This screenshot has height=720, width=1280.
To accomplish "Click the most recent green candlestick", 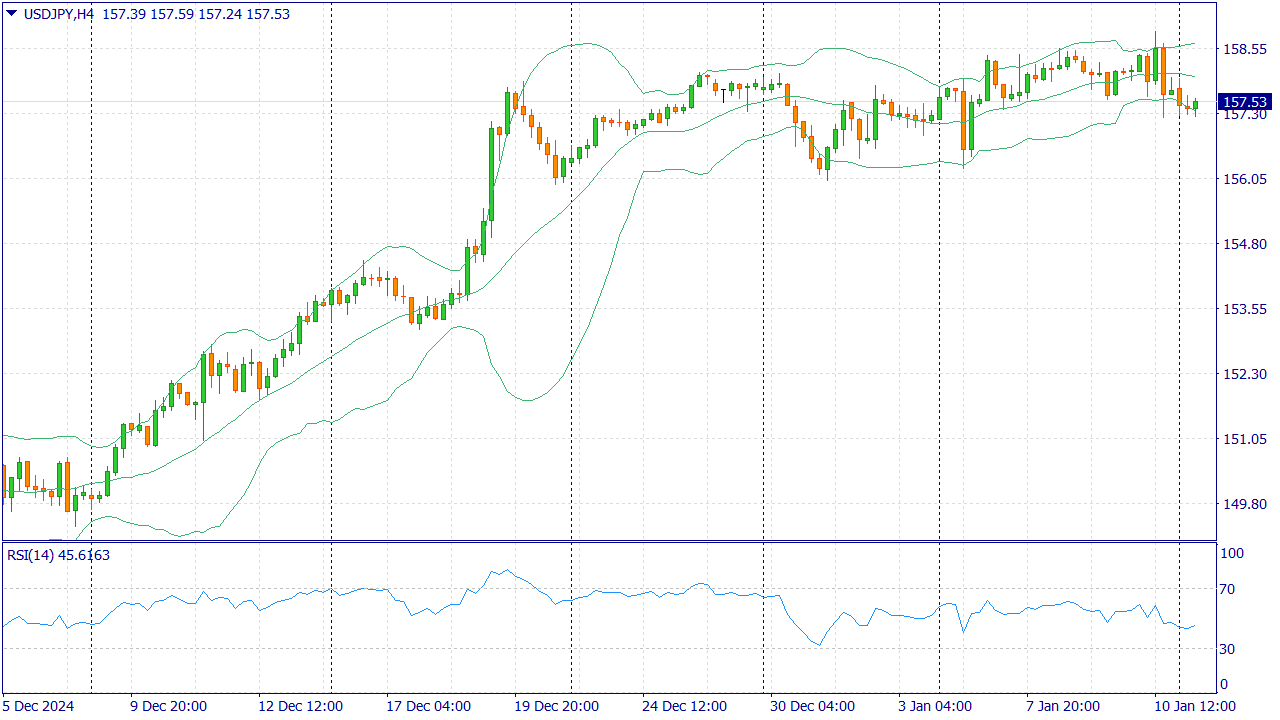I will [x=1195, y=105].
